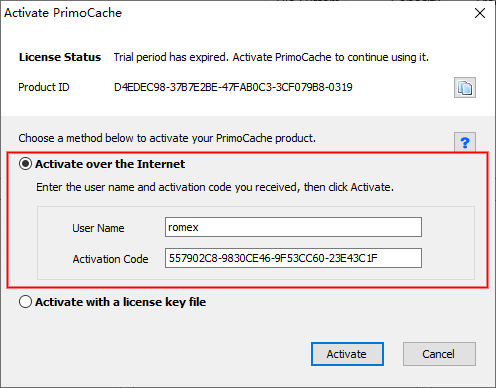Click the Activate button
This screenshot has width=496, height=388.
pyautogui.click(x=347, y=354)
